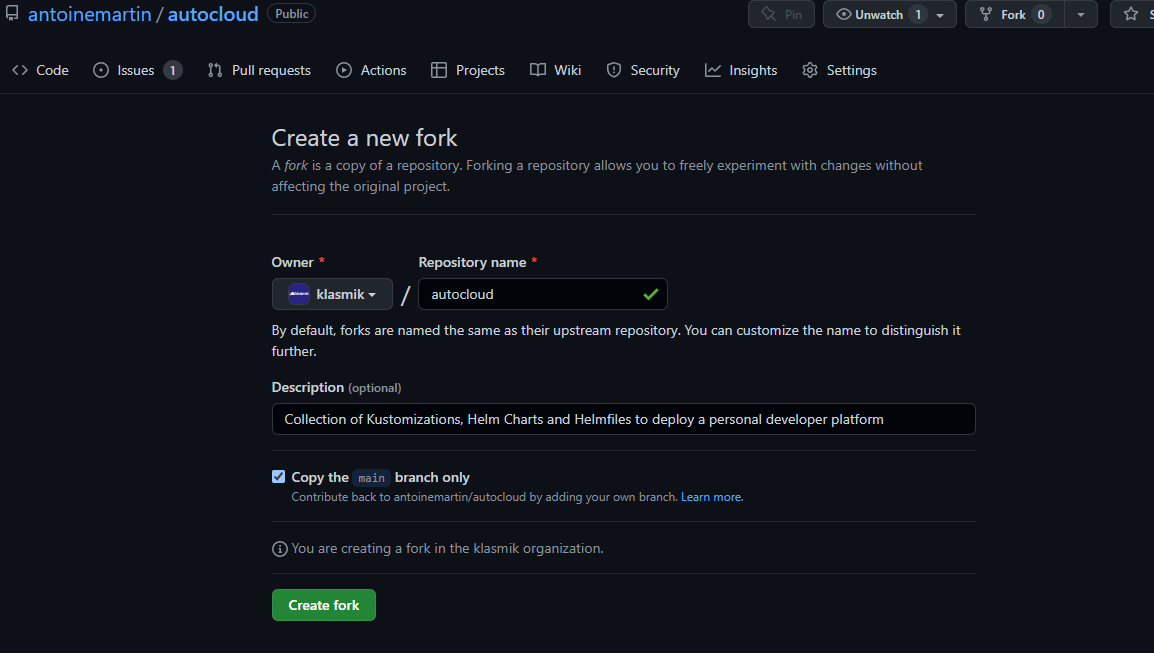The image size is (1154, 653).
Task: Click the Fork count badge 0
Action: (x=1041, y=14)
